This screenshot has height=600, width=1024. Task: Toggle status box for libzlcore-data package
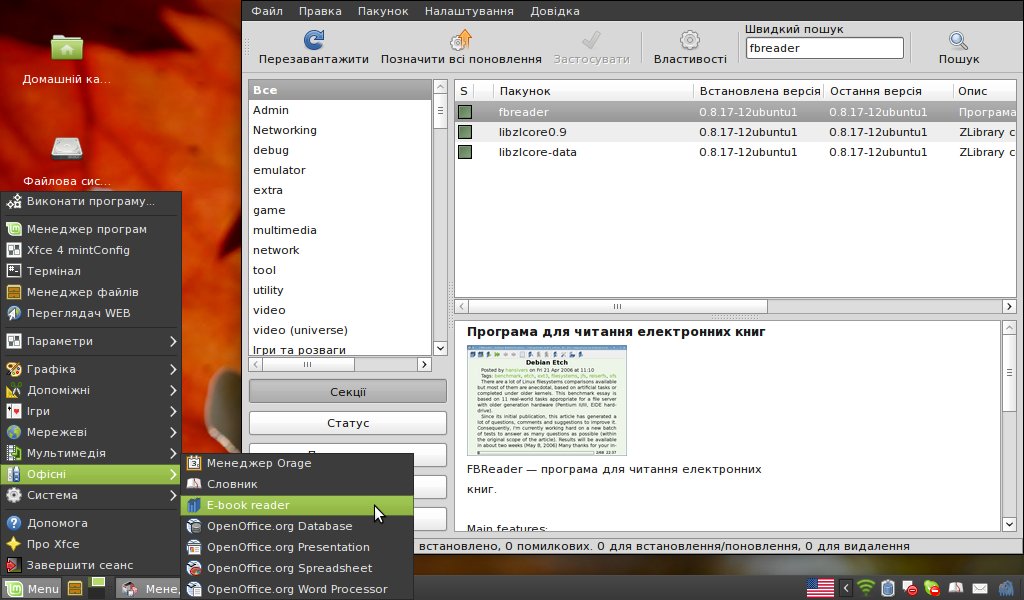tap(465, 152)
